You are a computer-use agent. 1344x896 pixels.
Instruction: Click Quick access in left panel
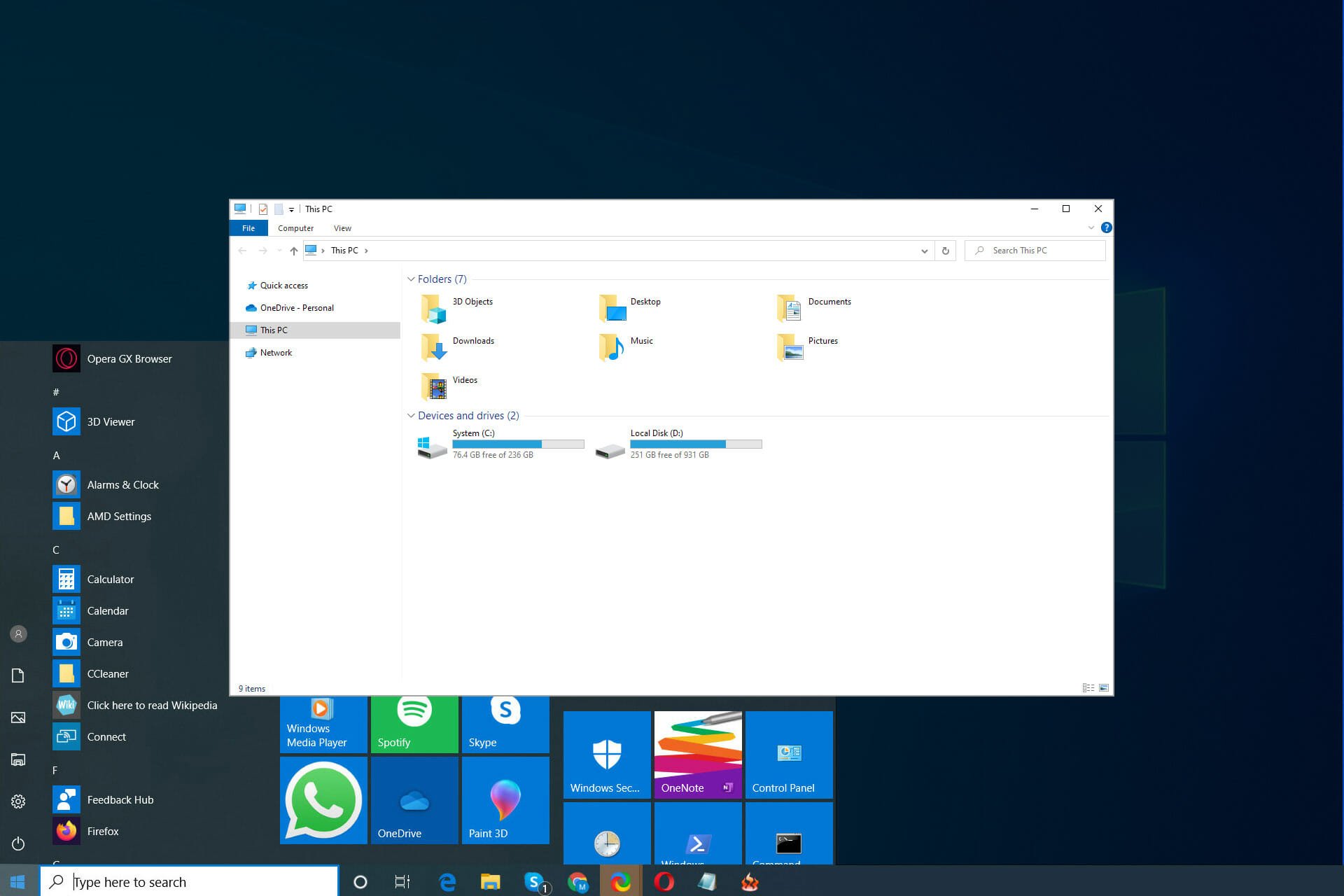coord(283,285)
